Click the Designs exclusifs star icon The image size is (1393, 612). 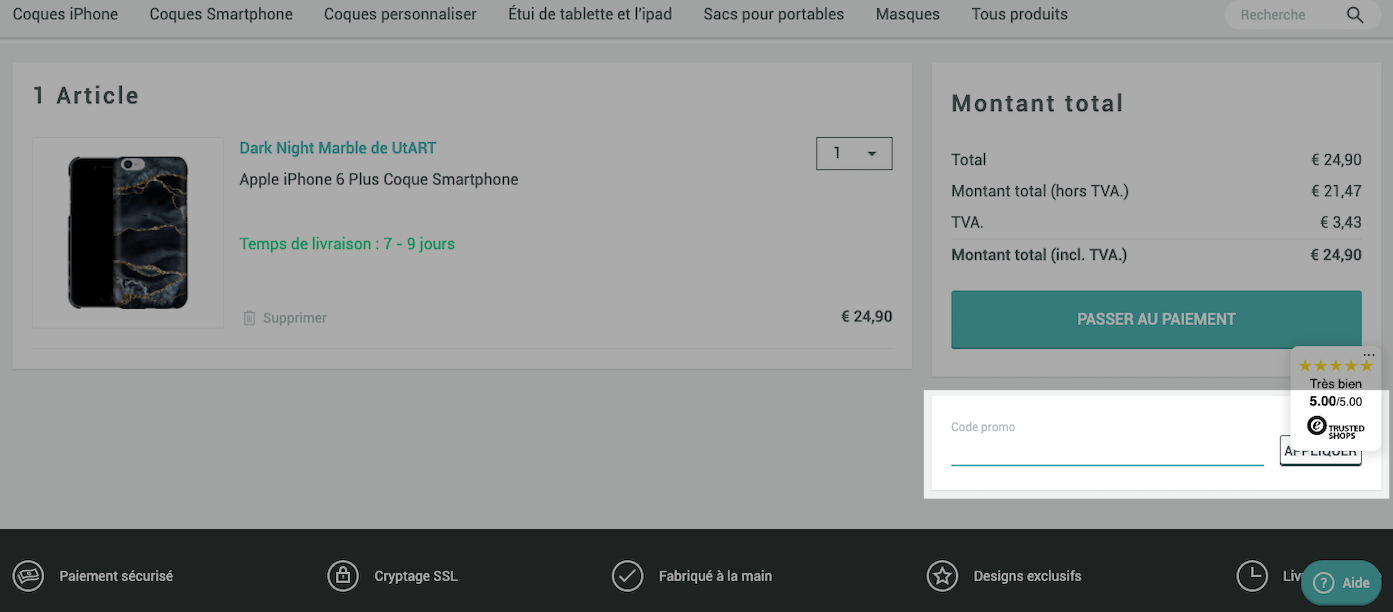coord(942,576)
